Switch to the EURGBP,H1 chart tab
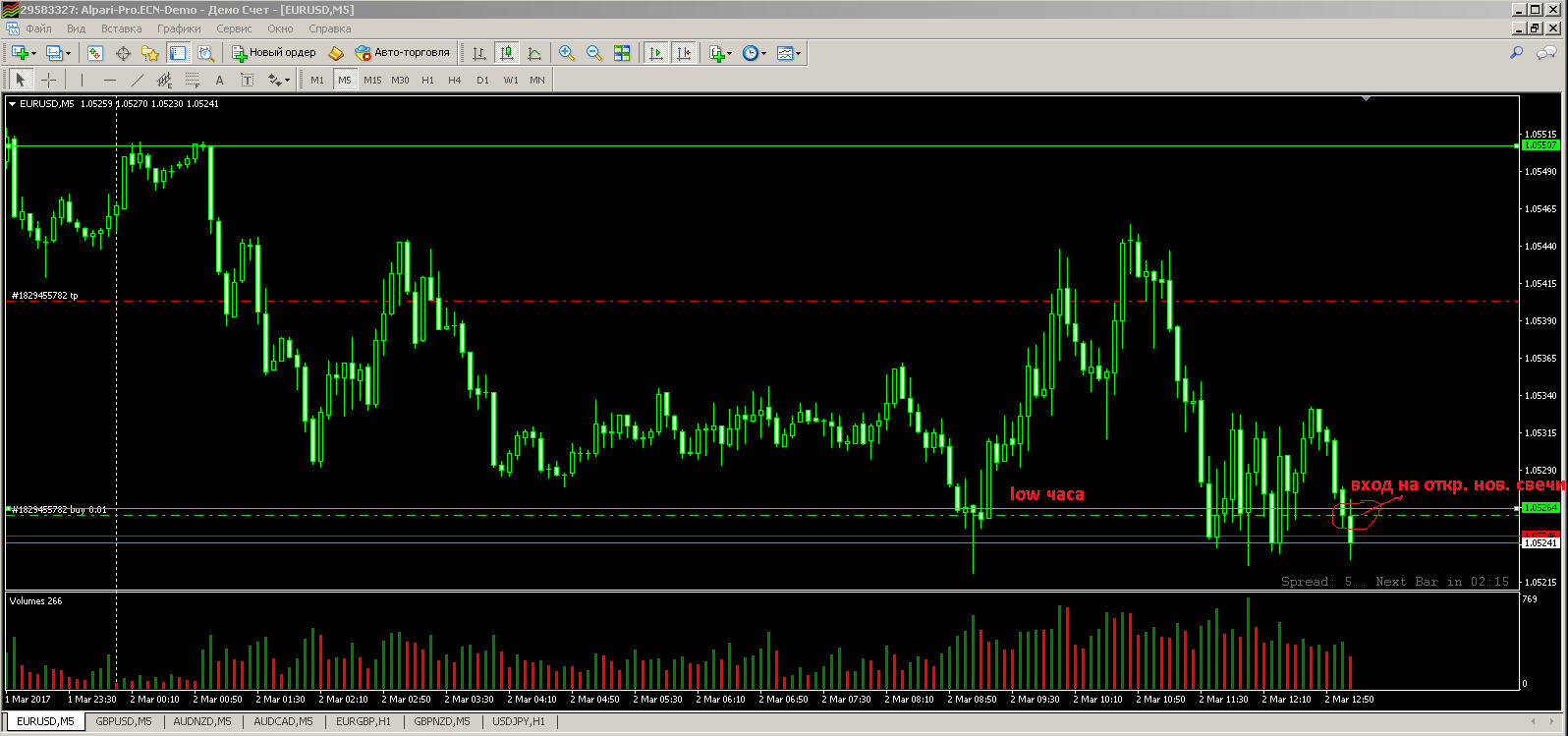The height and width of the screenshot is (736, 1568). (364, 721)
